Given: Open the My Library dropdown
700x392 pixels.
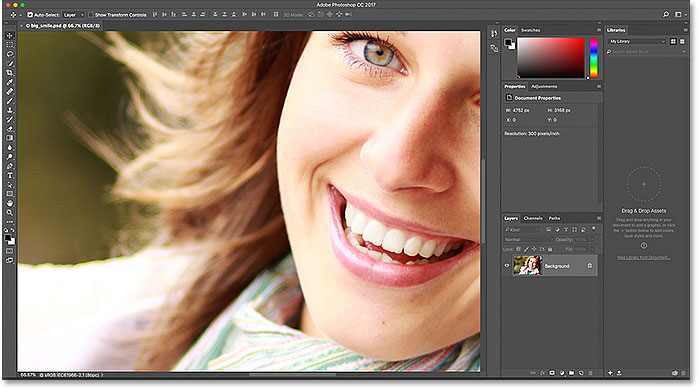Looking at the screenshot, I should pos(637,42).
